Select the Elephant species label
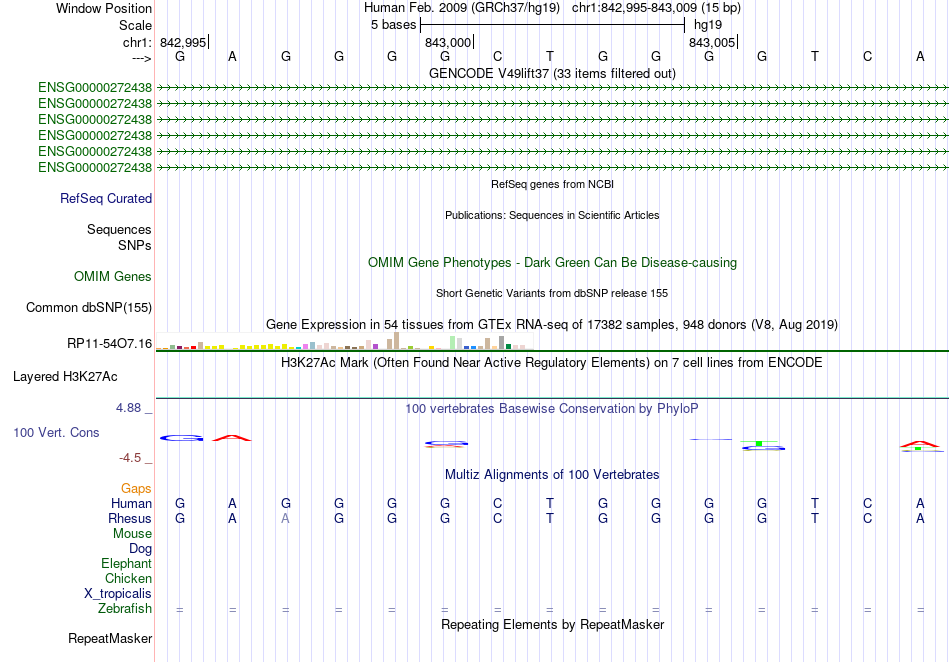The height and width of the screenshot is (662, 950). pyautogui.click(x=127, y=563)
